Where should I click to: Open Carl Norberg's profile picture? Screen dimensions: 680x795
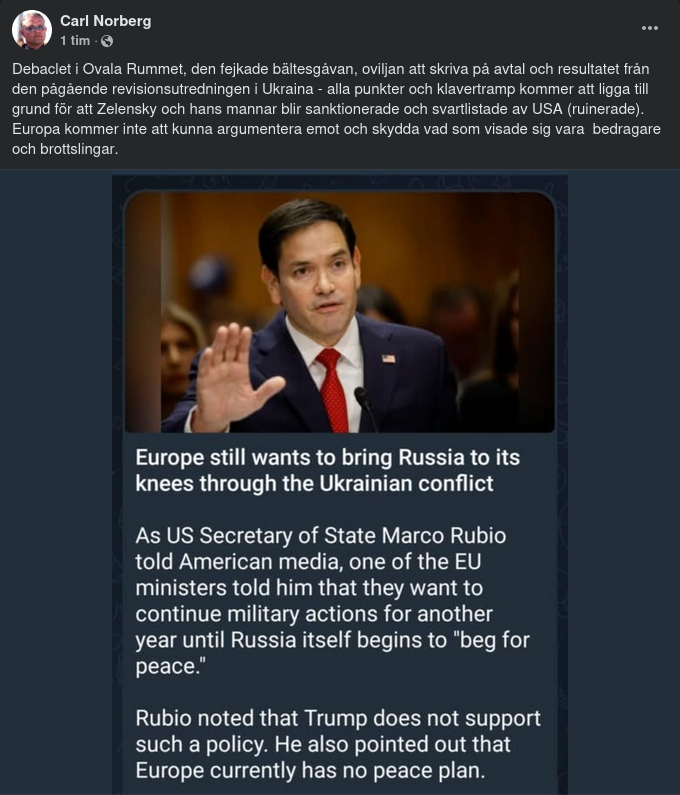pyautogui.click(x=32, y=30)
